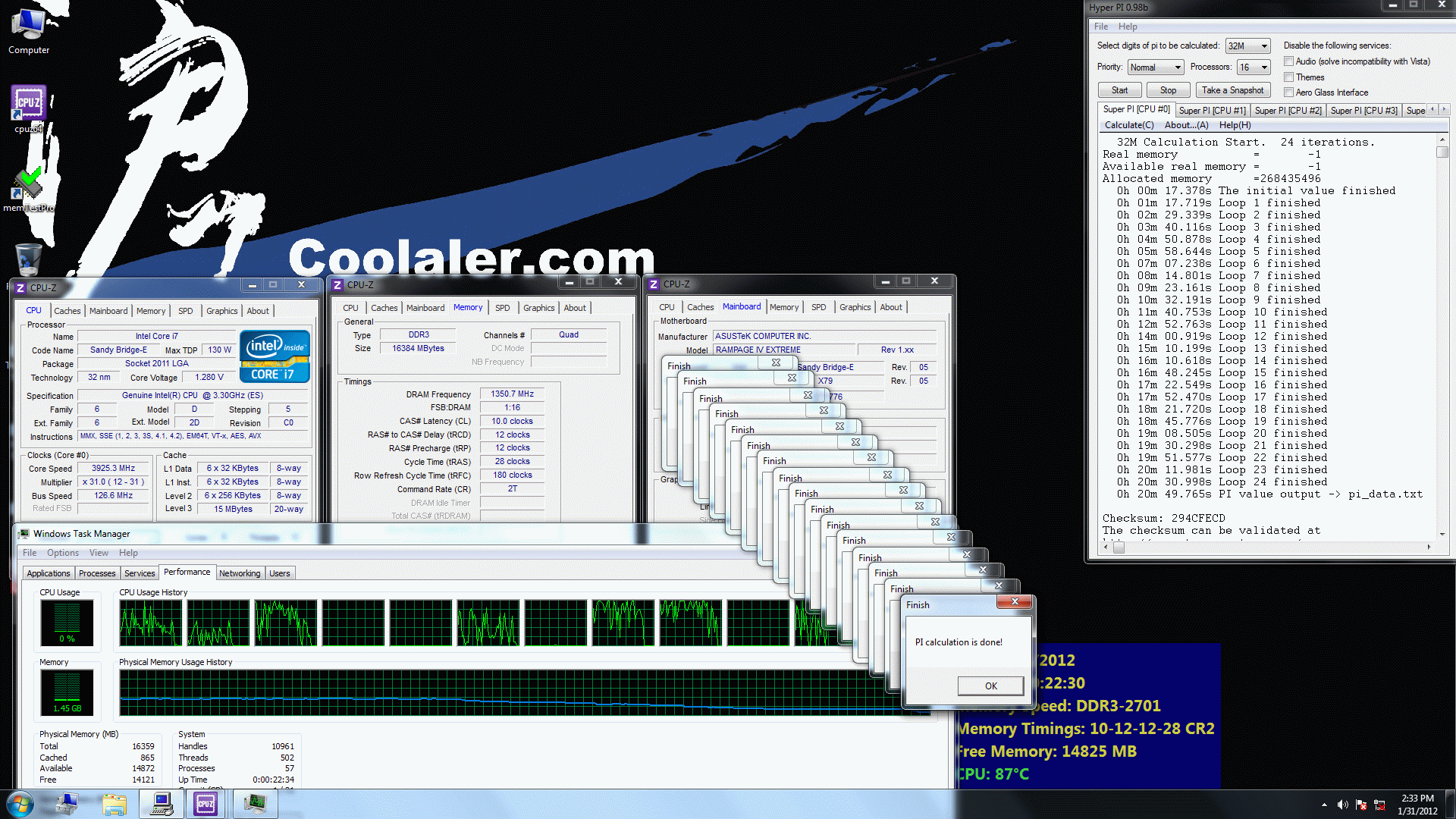The image size is (1456, 819).
Task: Close the frontmost Finish dialog with its red X
Action: (1014, 601)
